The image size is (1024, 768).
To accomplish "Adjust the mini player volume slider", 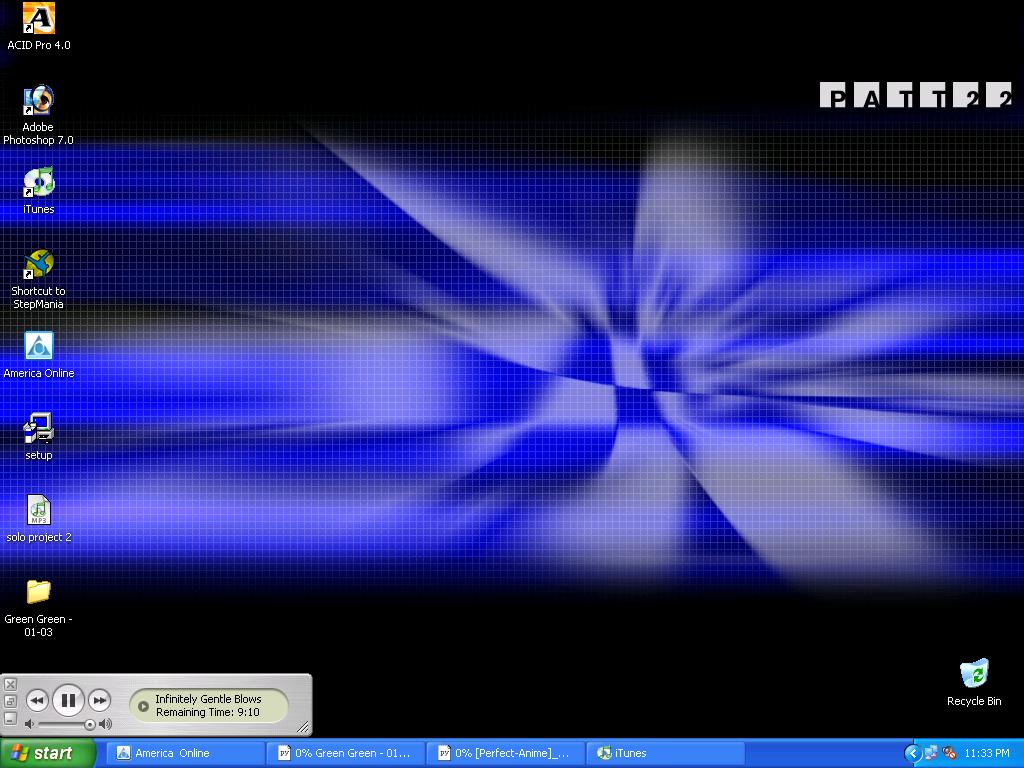I will pyautogui.click(x=65, y=724).
